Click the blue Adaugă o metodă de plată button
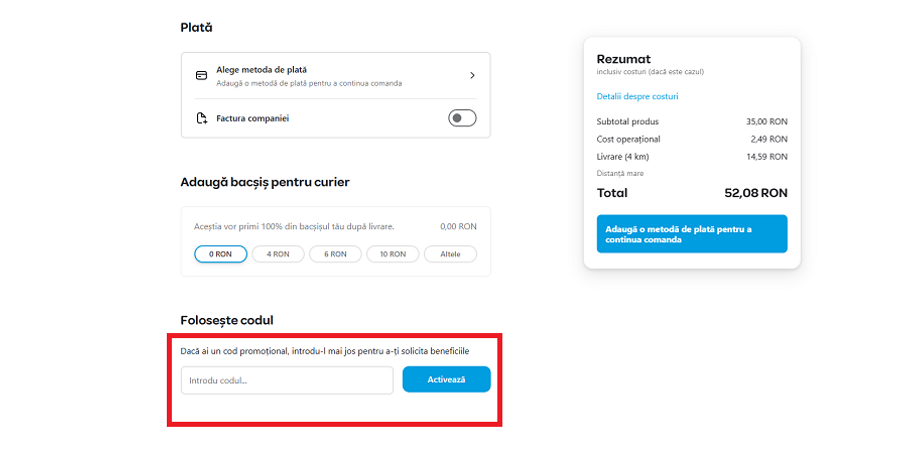 [692, 234]
